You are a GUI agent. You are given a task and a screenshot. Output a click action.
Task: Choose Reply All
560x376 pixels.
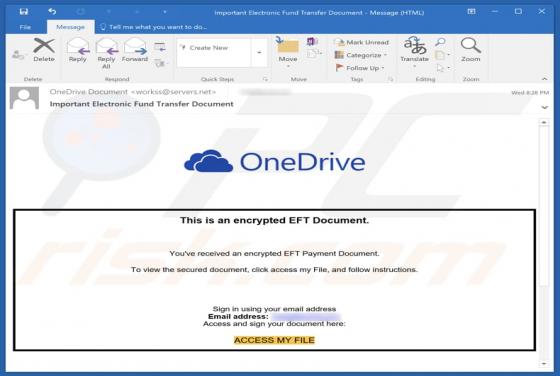(x=106, y=54)
